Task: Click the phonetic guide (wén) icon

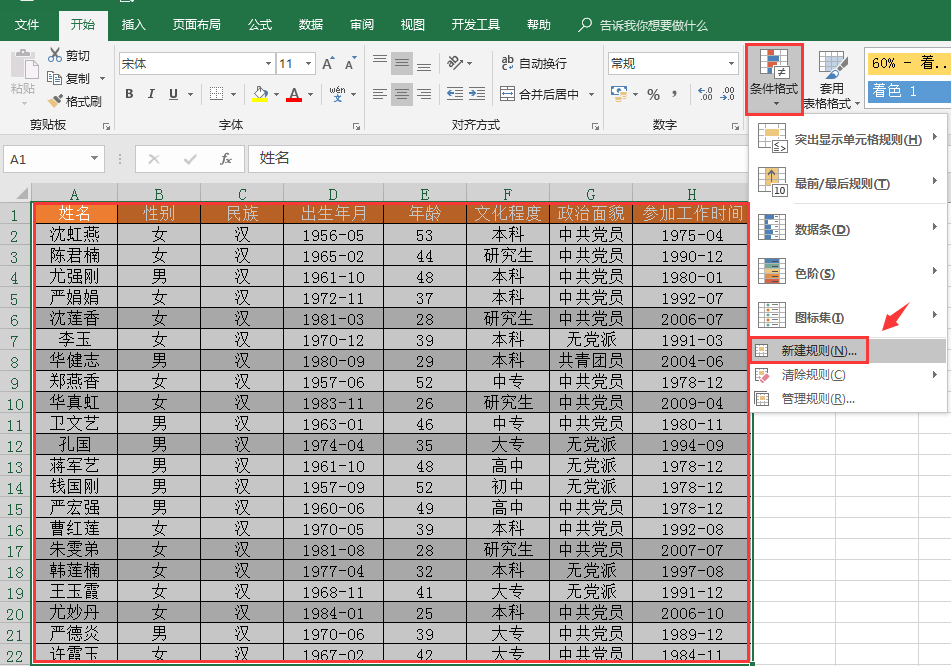Action: 337,94
